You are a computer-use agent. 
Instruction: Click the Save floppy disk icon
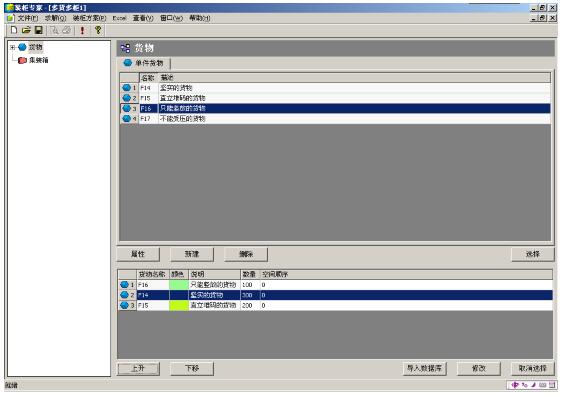coord(38,30)
